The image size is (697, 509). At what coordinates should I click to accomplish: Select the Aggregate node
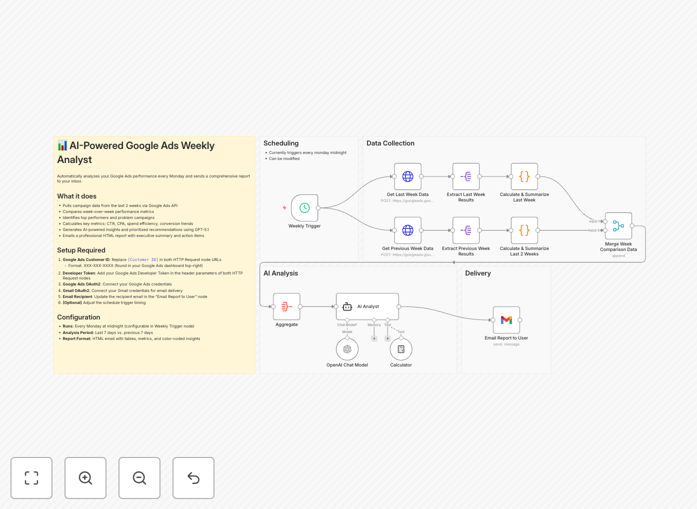point(286,306)
